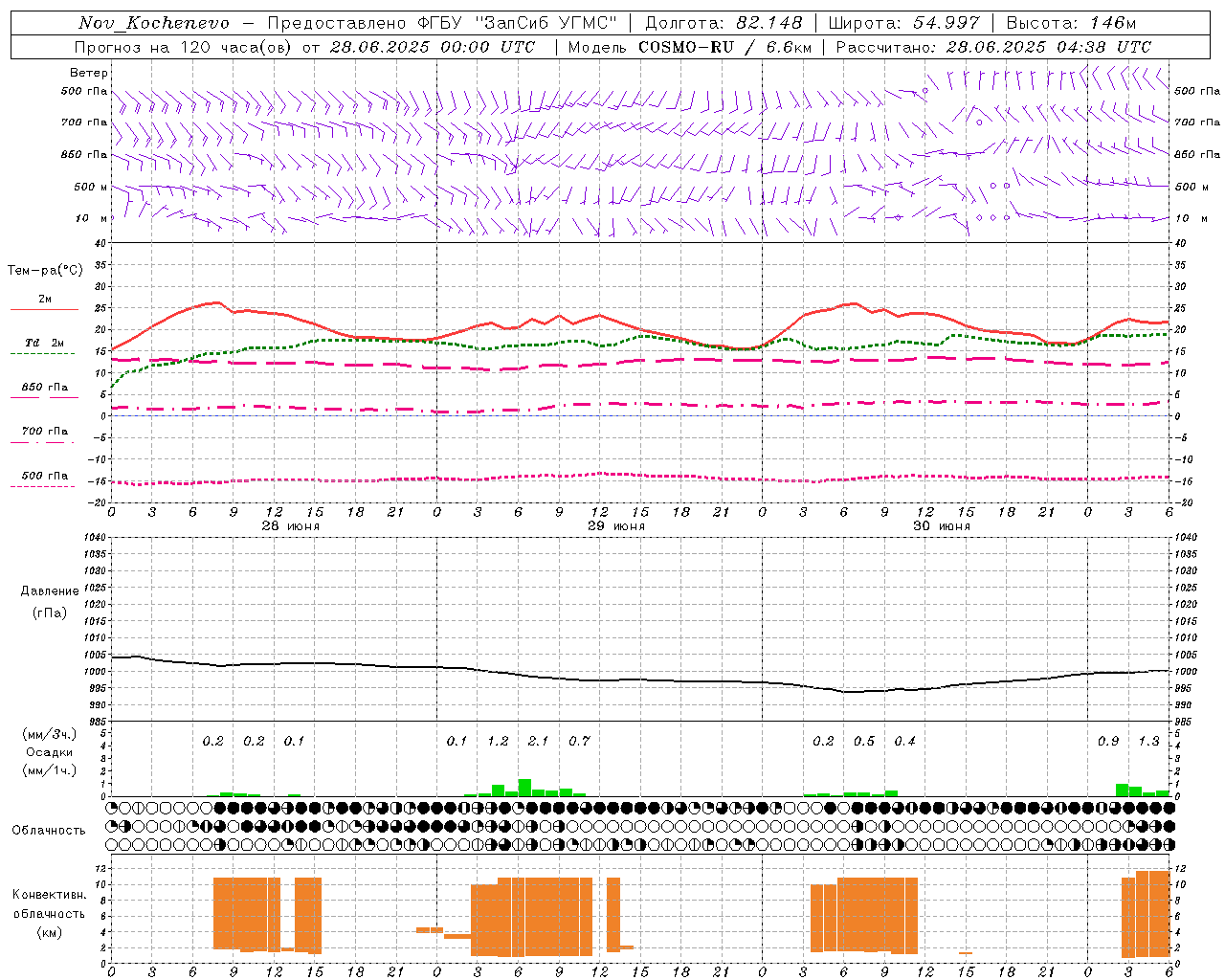Click the station name "Nov_Kochenevo" in the header

coord(154,23)
